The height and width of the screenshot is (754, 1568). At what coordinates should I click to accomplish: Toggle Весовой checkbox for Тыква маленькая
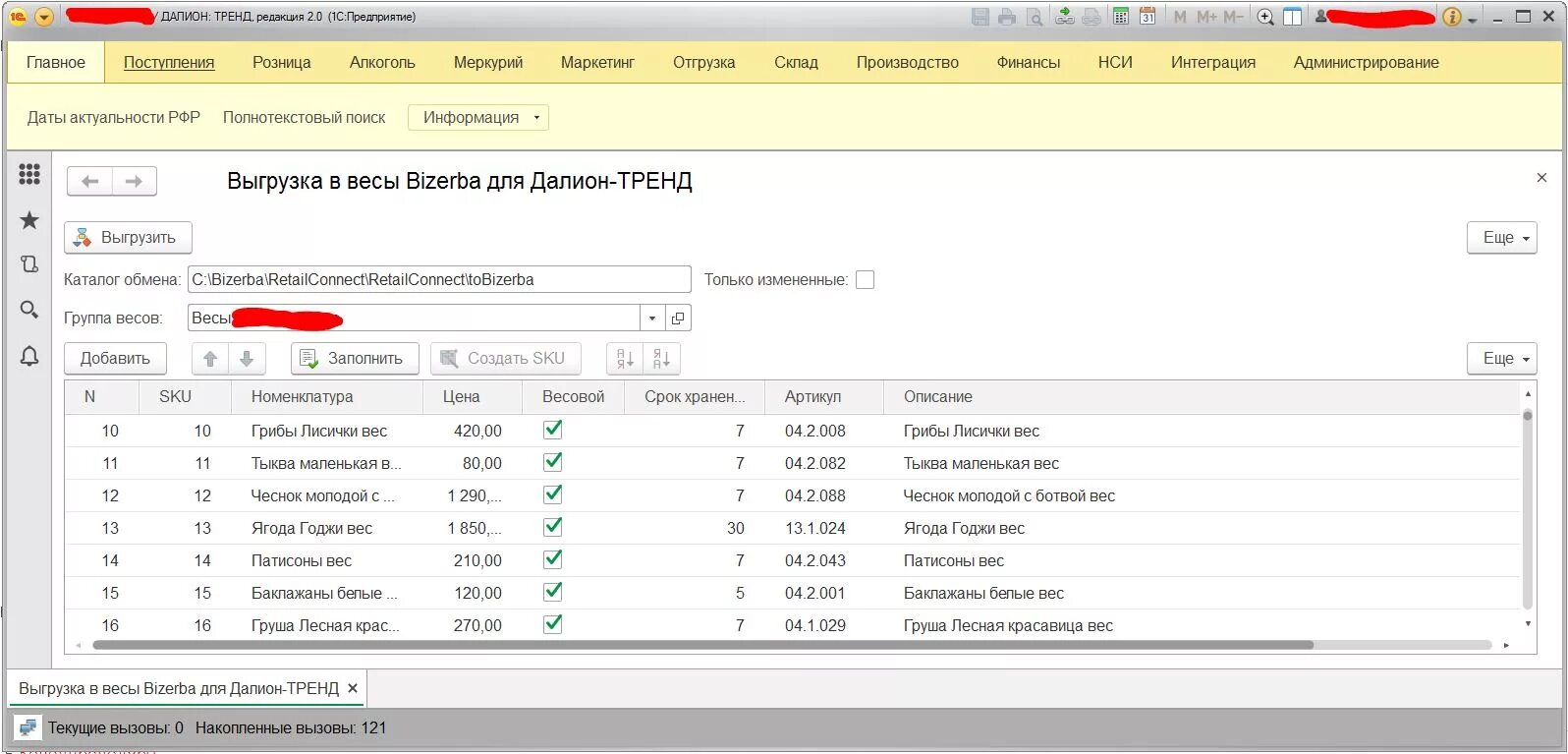pyautogui.click(x=553, y=462)
